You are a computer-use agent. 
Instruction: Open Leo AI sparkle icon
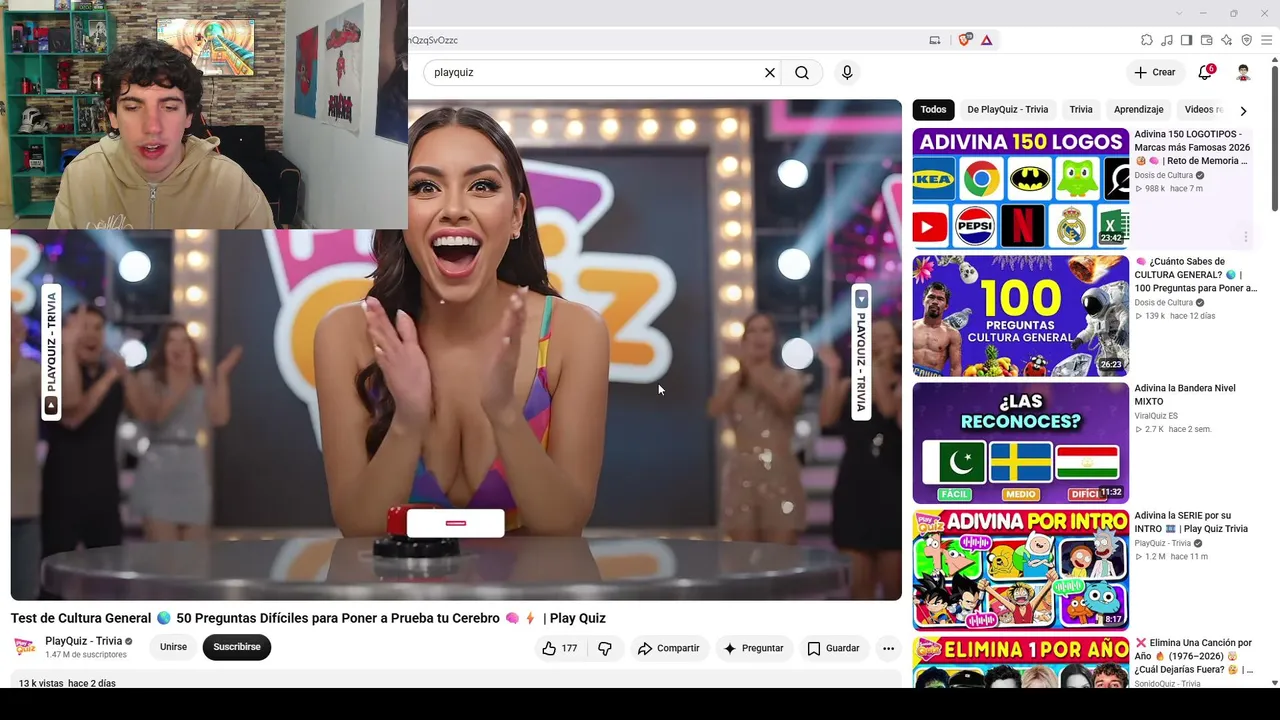click(x=1226, y=40)
